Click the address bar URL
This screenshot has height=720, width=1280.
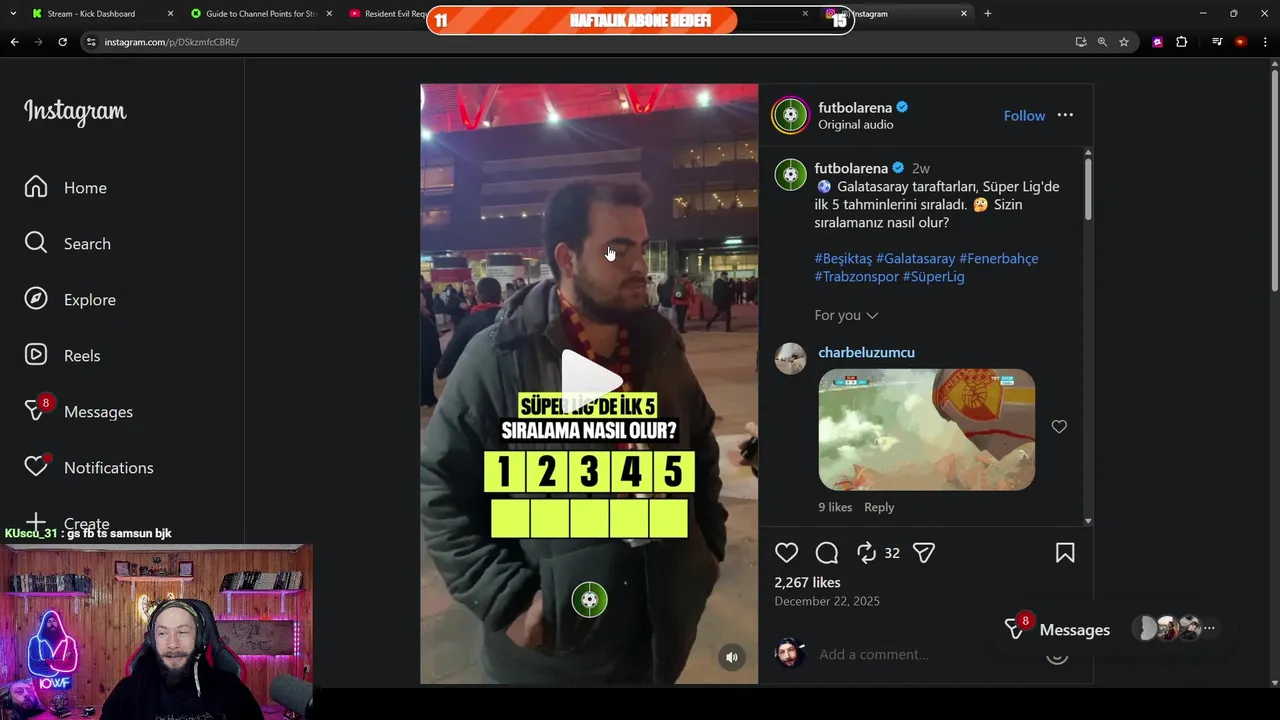pyautogui.click(x=172, y=42)
